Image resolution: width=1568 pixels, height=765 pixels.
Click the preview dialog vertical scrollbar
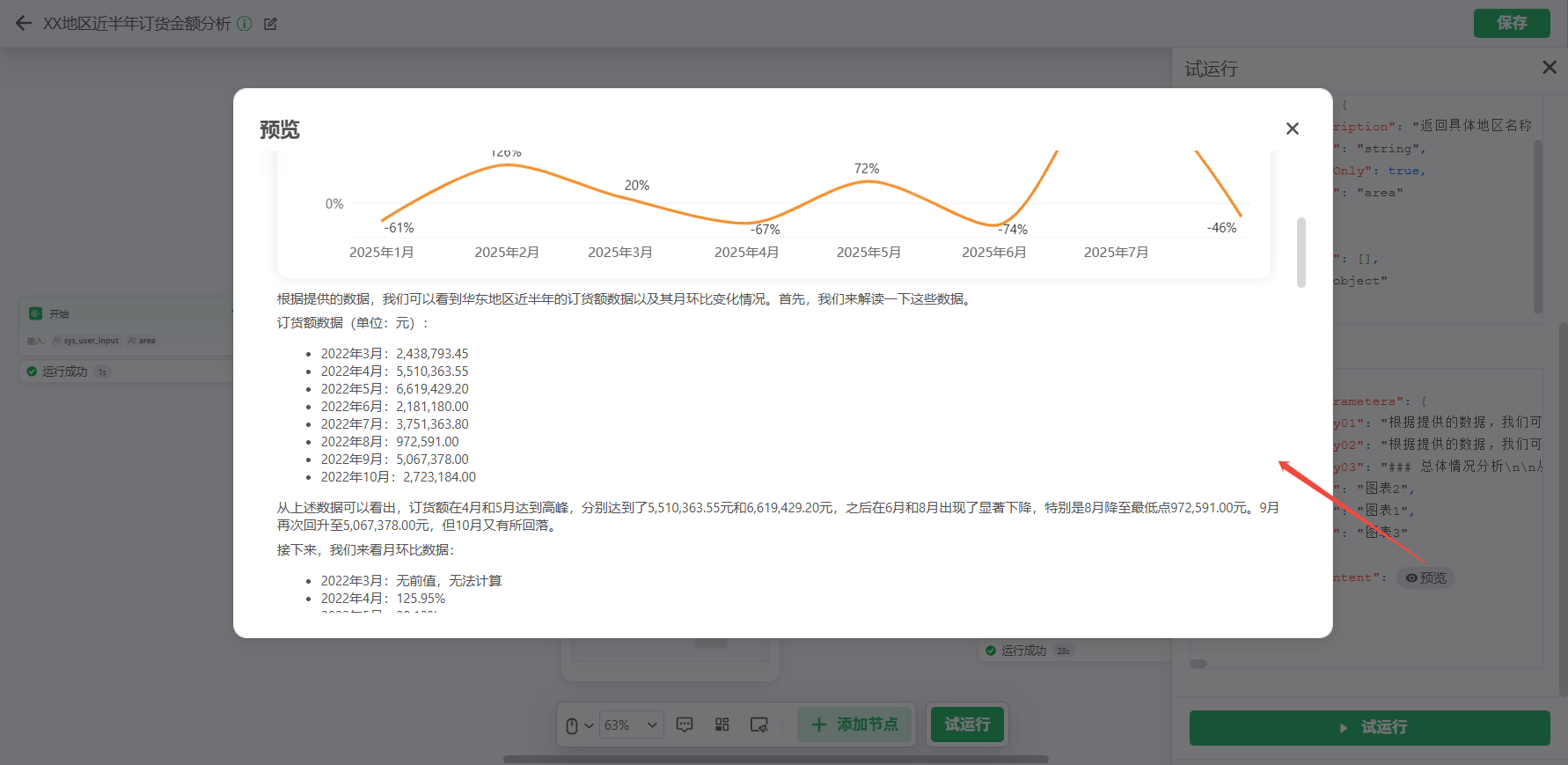click(1301, 253)
